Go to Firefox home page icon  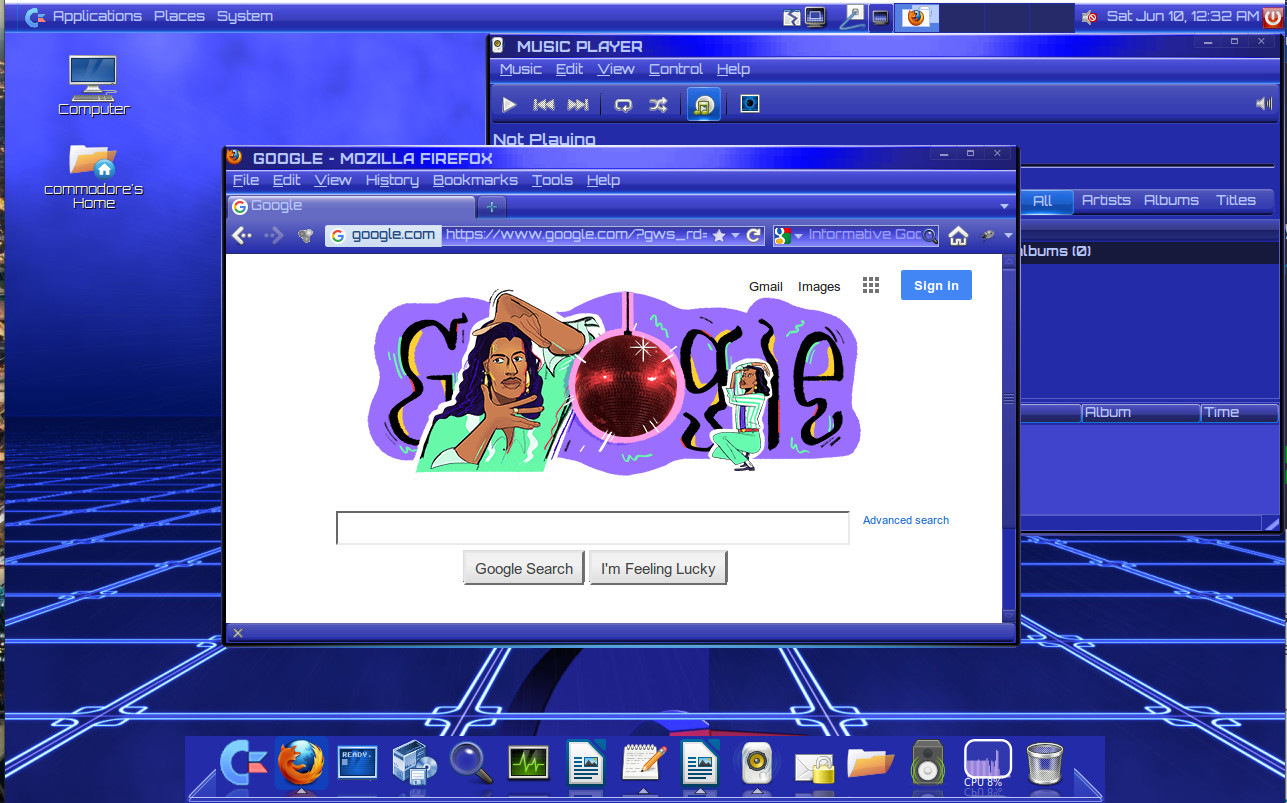[958, 235]
